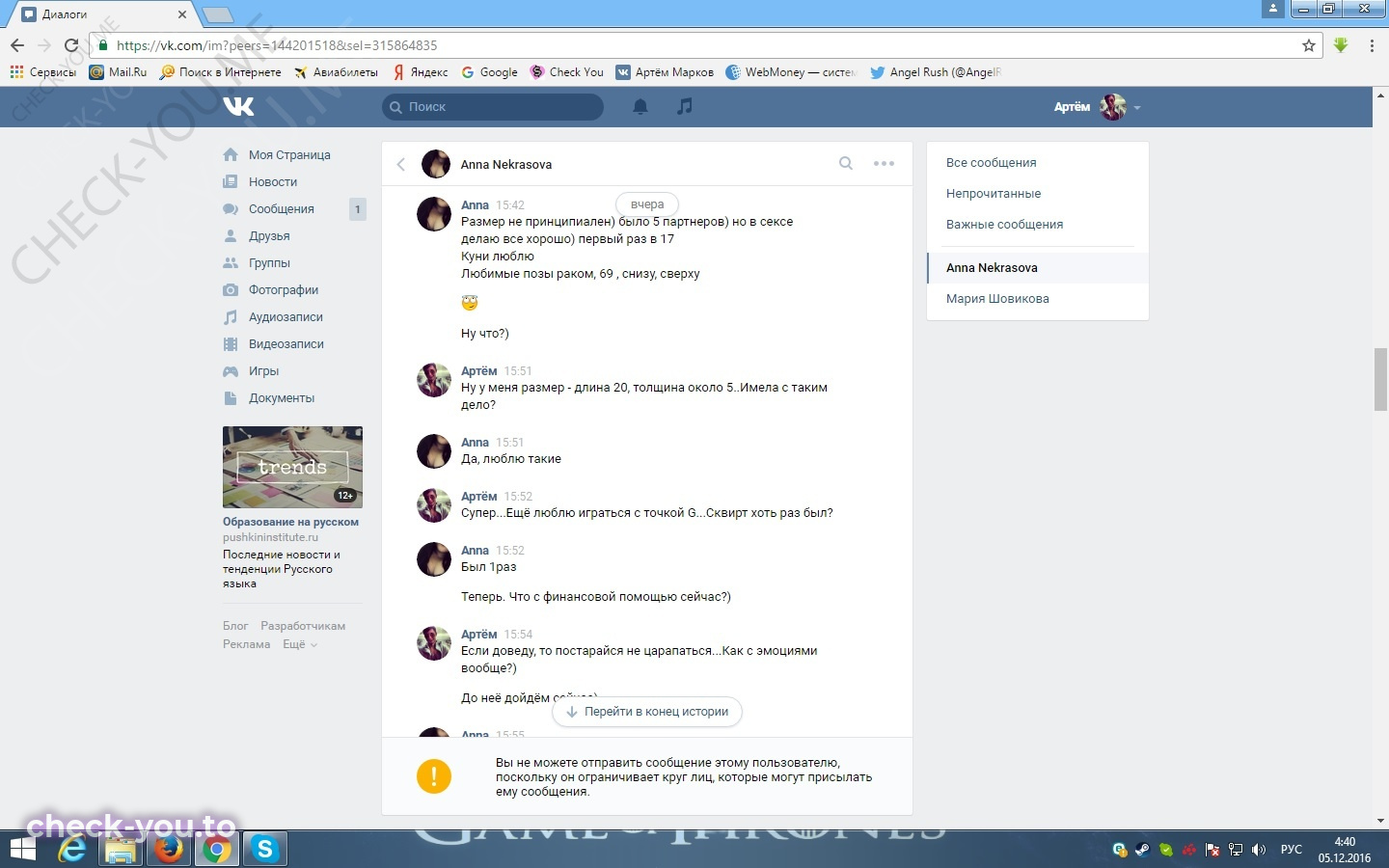
Task: Expand the Артём profile dropdown menu
Action: pyautogui.click(x=1097, y=107)
